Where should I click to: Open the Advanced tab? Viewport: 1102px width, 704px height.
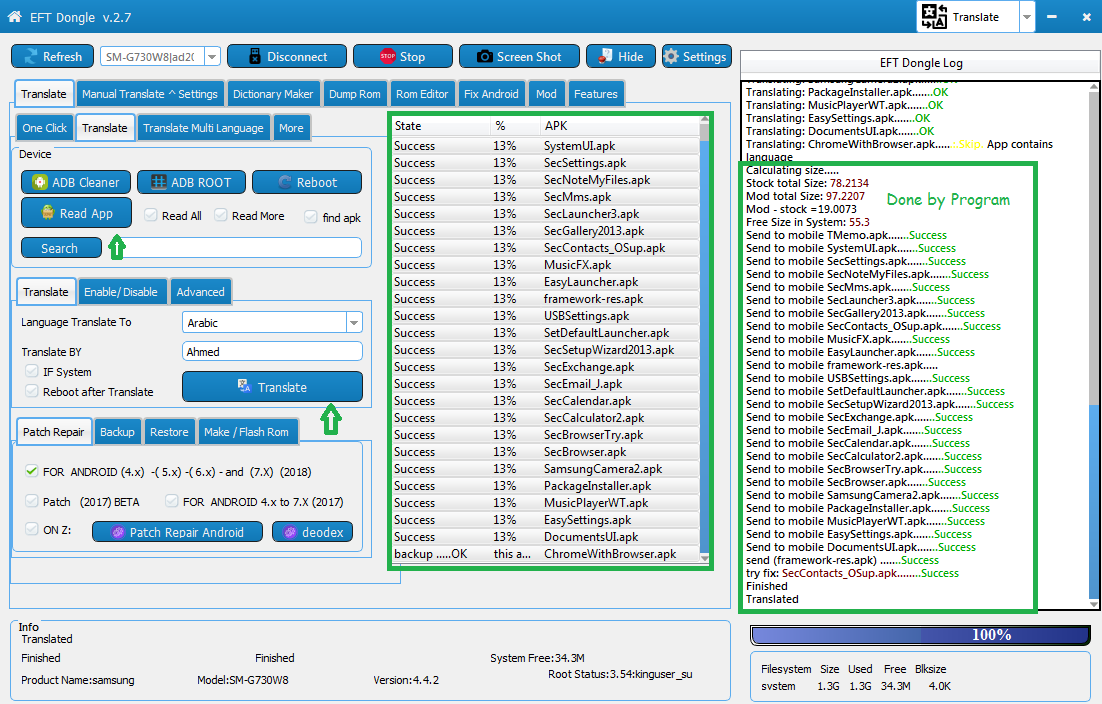tap(200, 292)
